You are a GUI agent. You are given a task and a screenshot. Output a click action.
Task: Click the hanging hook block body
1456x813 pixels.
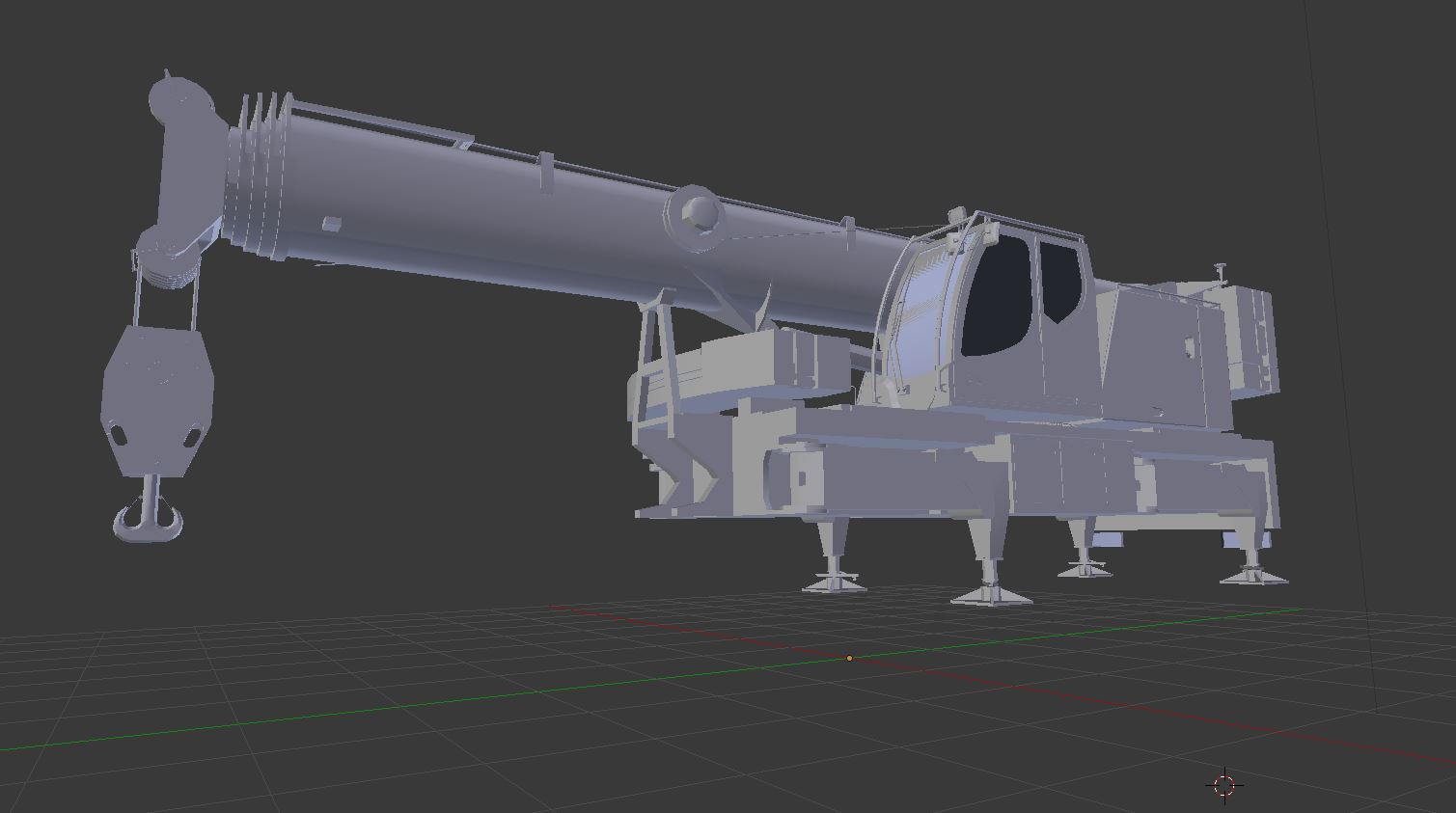pos(157,399)
